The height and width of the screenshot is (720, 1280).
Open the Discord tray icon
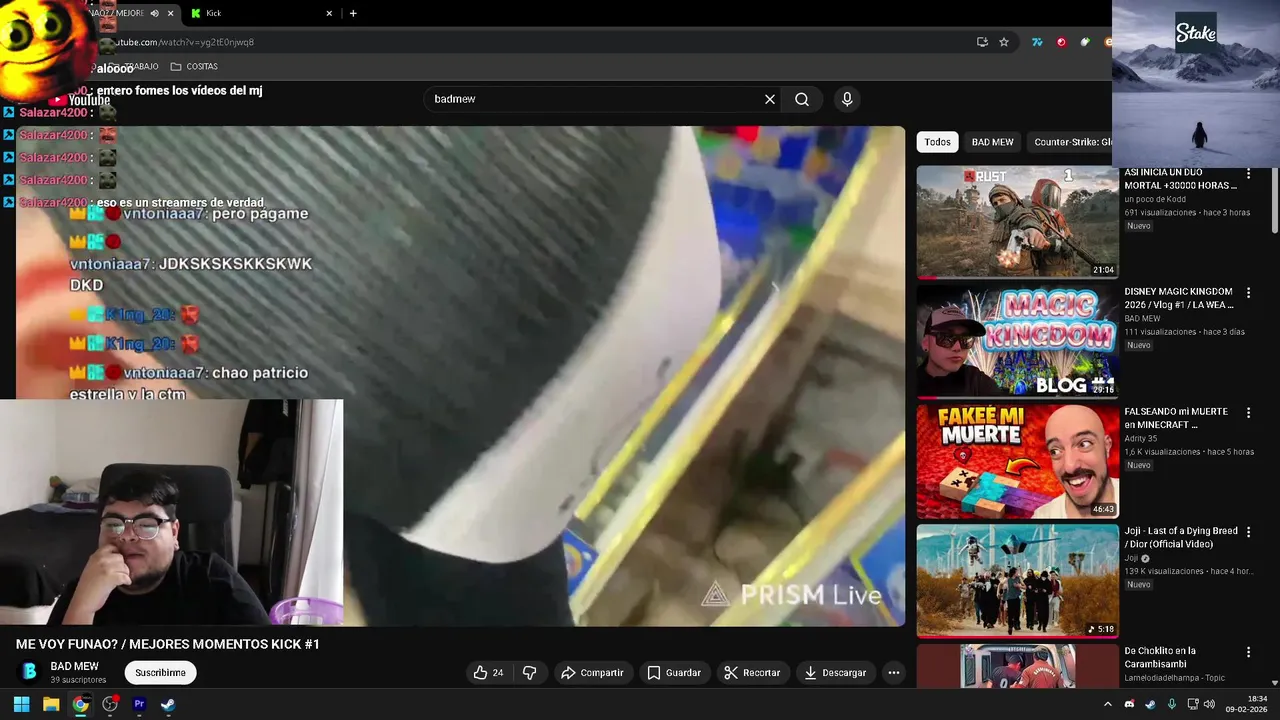pyautogui.click(x=1129, y=704)
